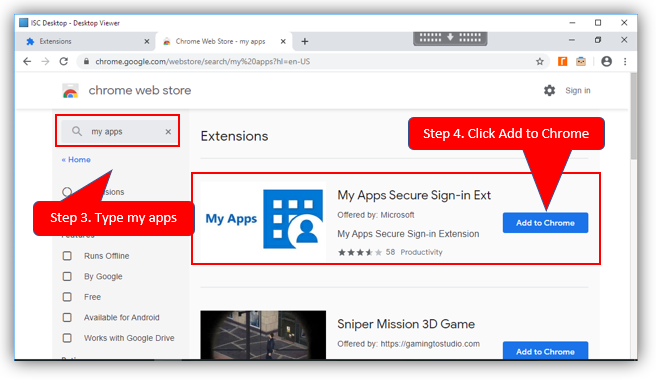
Task: Open the web store settings gear
Action: (549, 90)
